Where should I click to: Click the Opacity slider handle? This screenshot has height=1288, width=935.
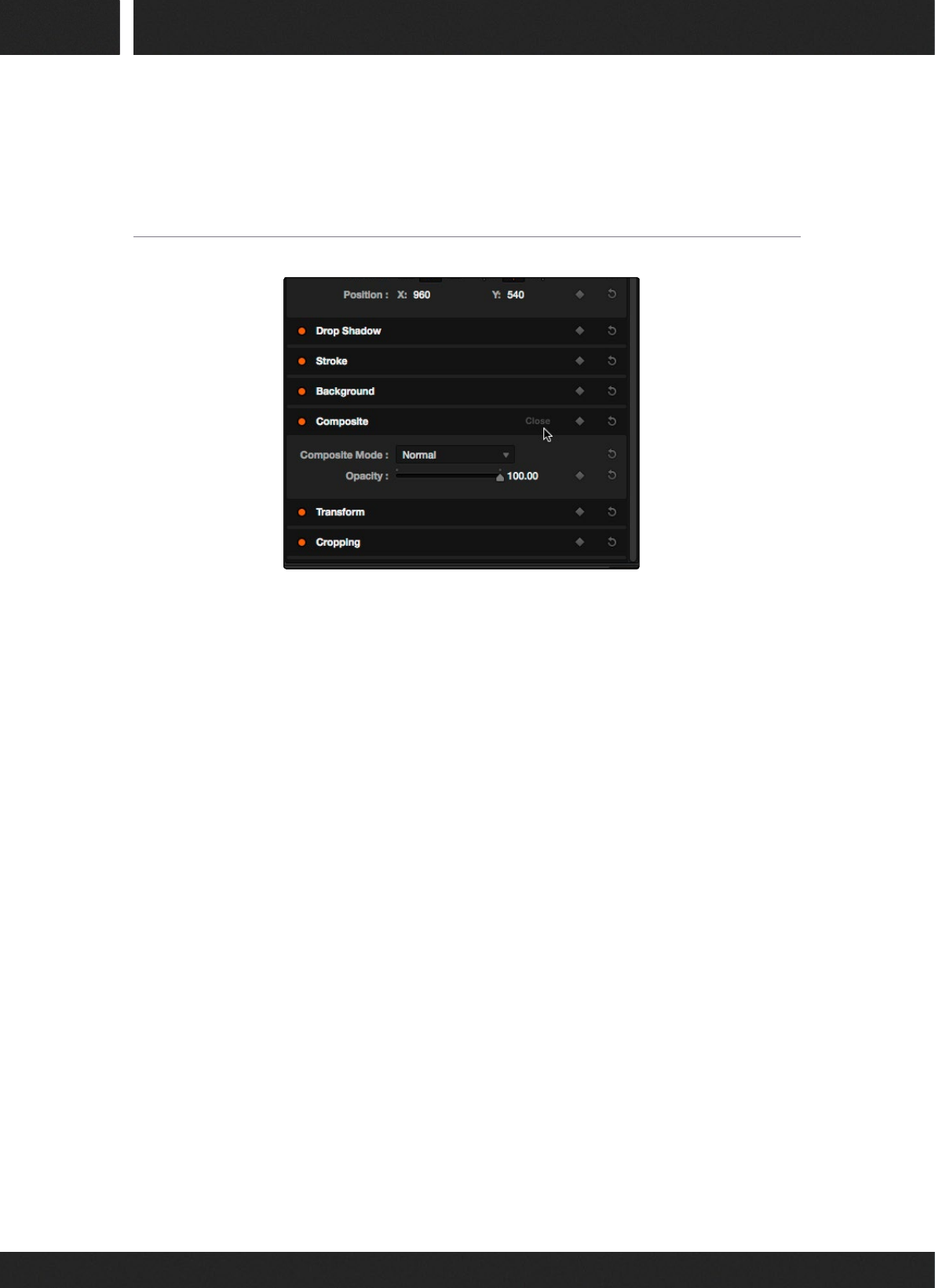(500, 477)
